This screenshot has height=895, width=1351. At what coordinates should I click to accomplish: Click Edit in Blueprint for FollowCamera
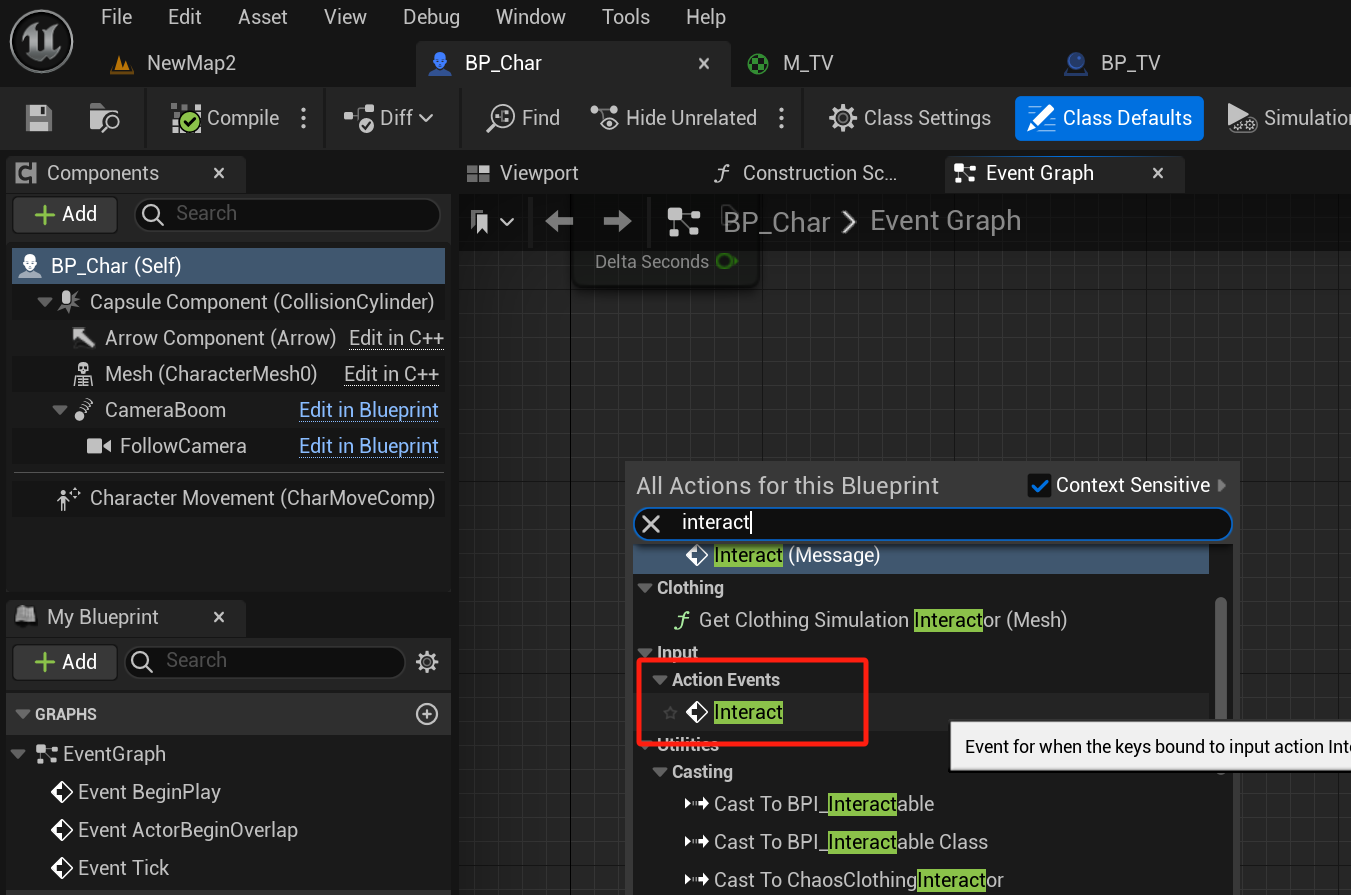tap(369, 446)
